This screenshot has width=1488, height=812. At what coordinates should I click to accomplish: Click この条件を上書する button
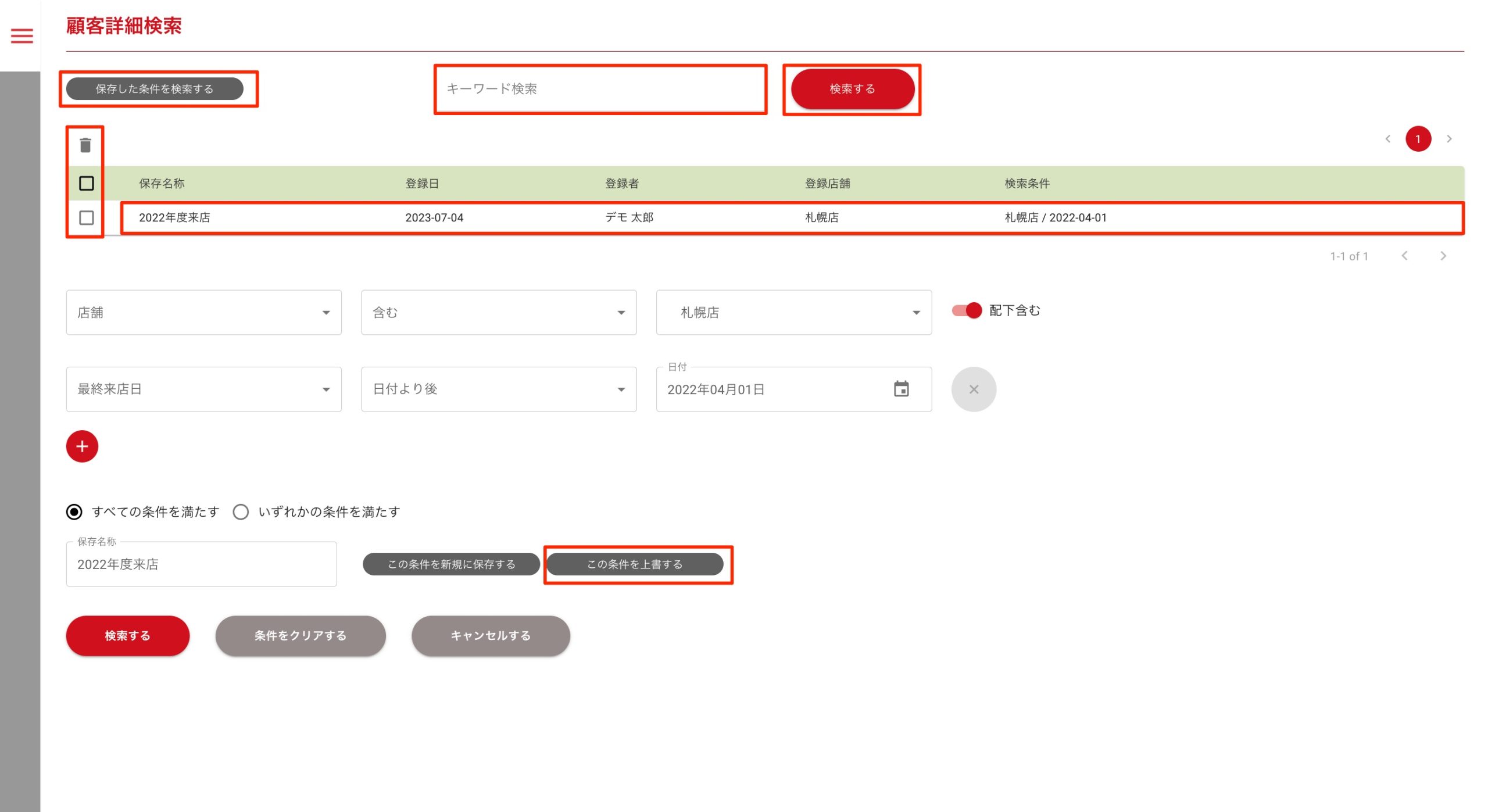click(635, 564)
